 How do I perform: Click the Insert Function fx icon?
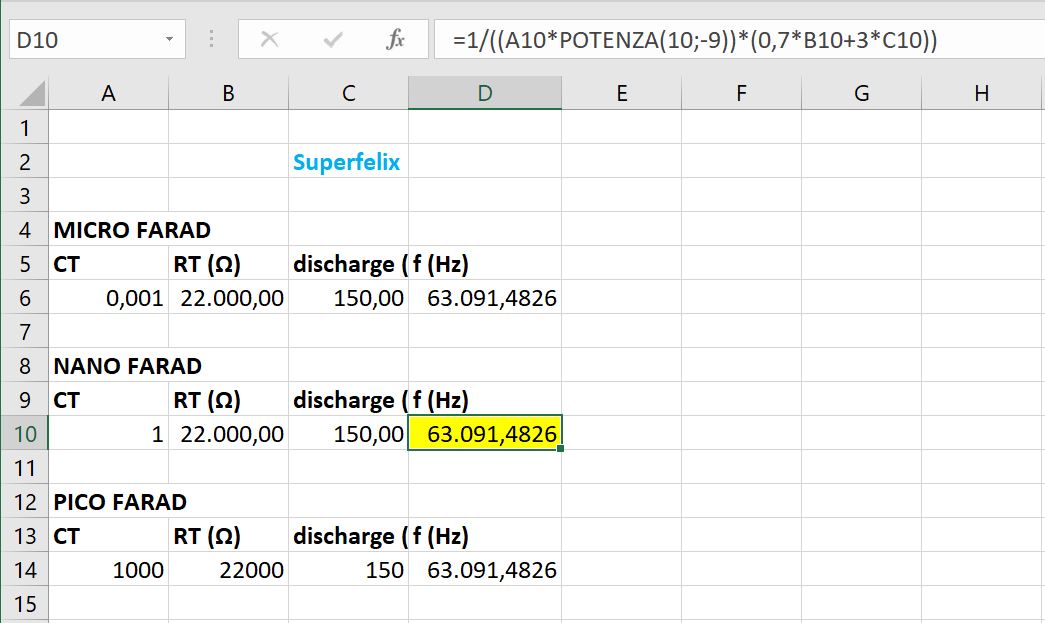click(395, 40)
